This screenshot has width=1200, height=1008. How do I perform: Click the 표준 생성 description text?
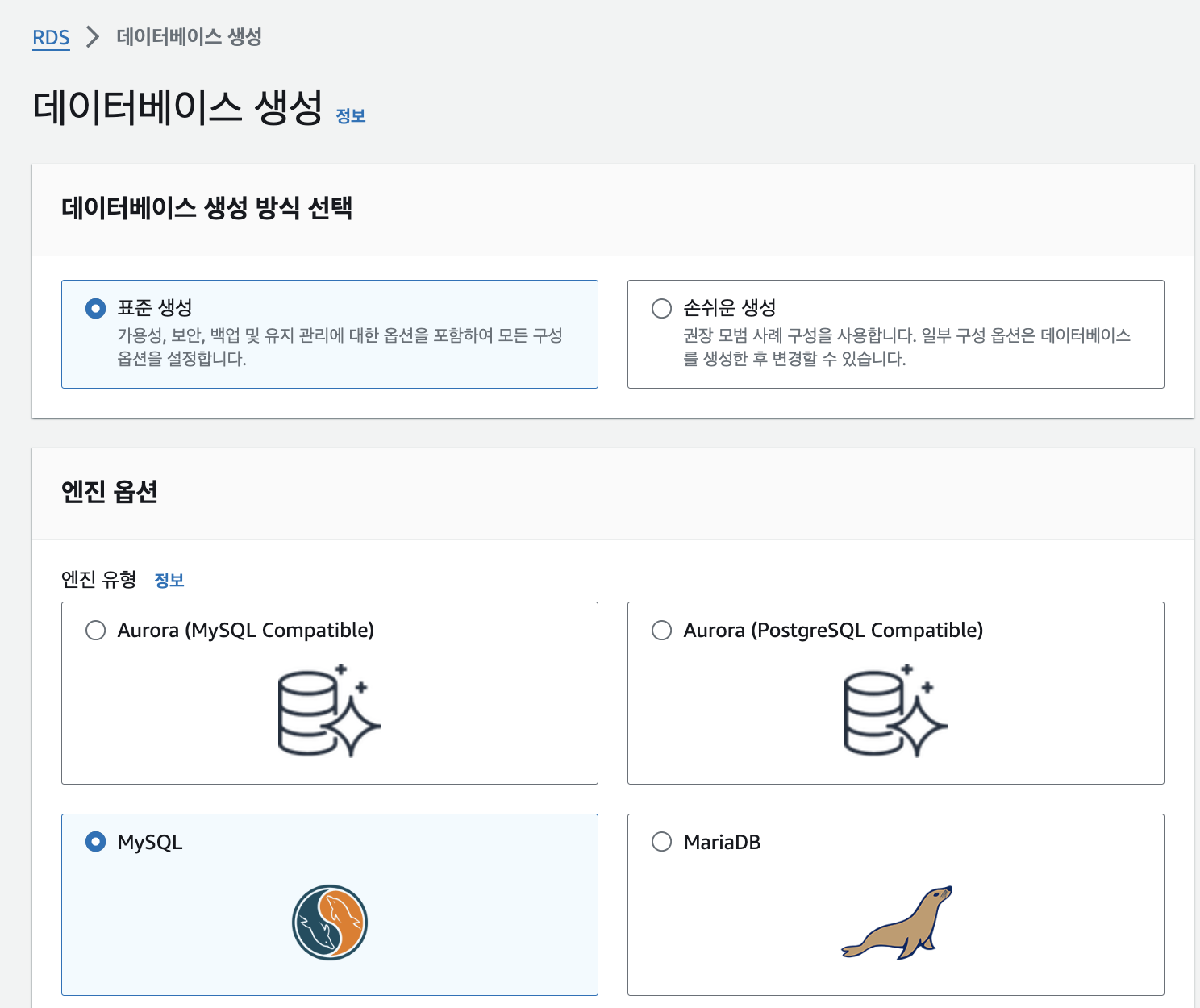pyautogui.click(x=340, y=347)
